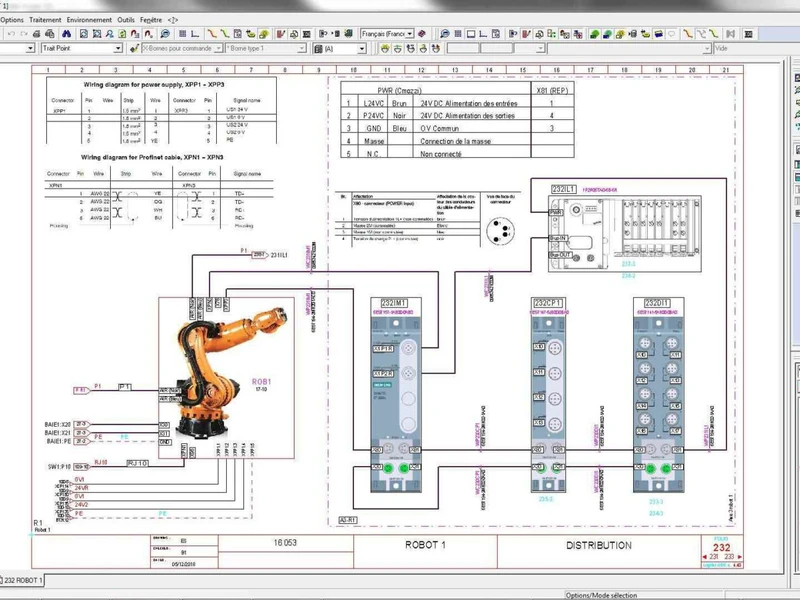Click the left L-shaped axis icon
800x600 pixels.
click(195, 34)
